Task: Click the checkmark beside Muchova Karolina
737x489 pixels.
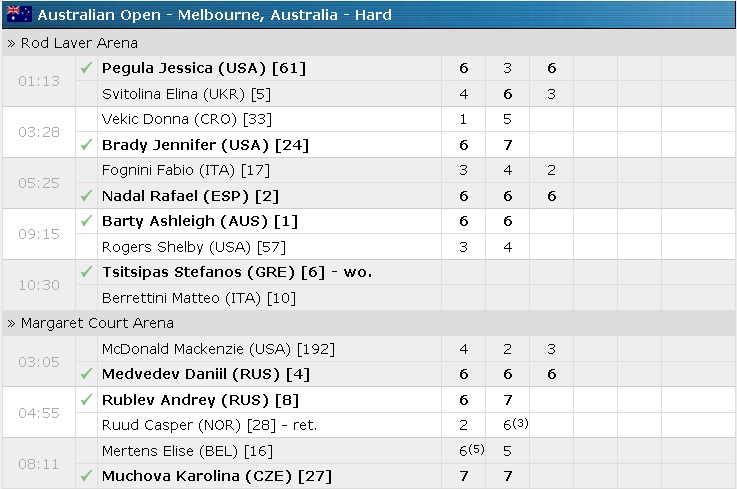Action: pos(87,476)
